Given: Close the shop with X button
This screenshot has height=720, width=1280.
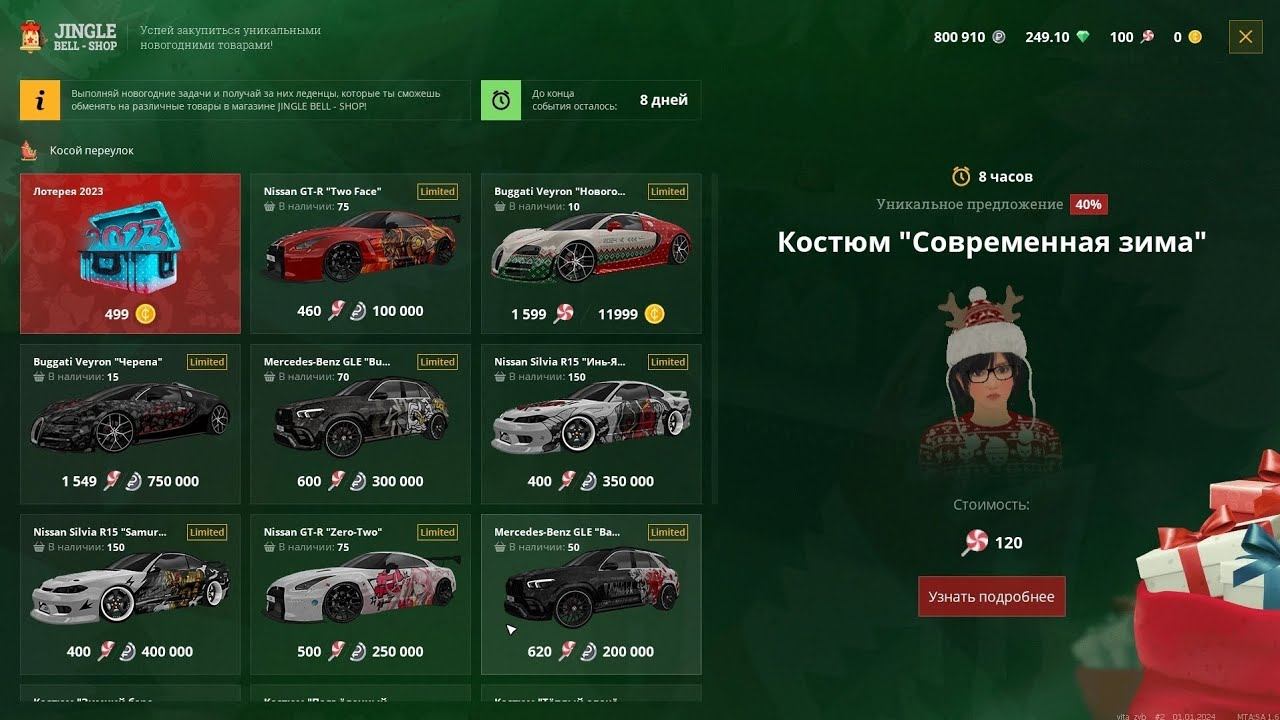Looking at the screenshot, I should point(1245,37).
